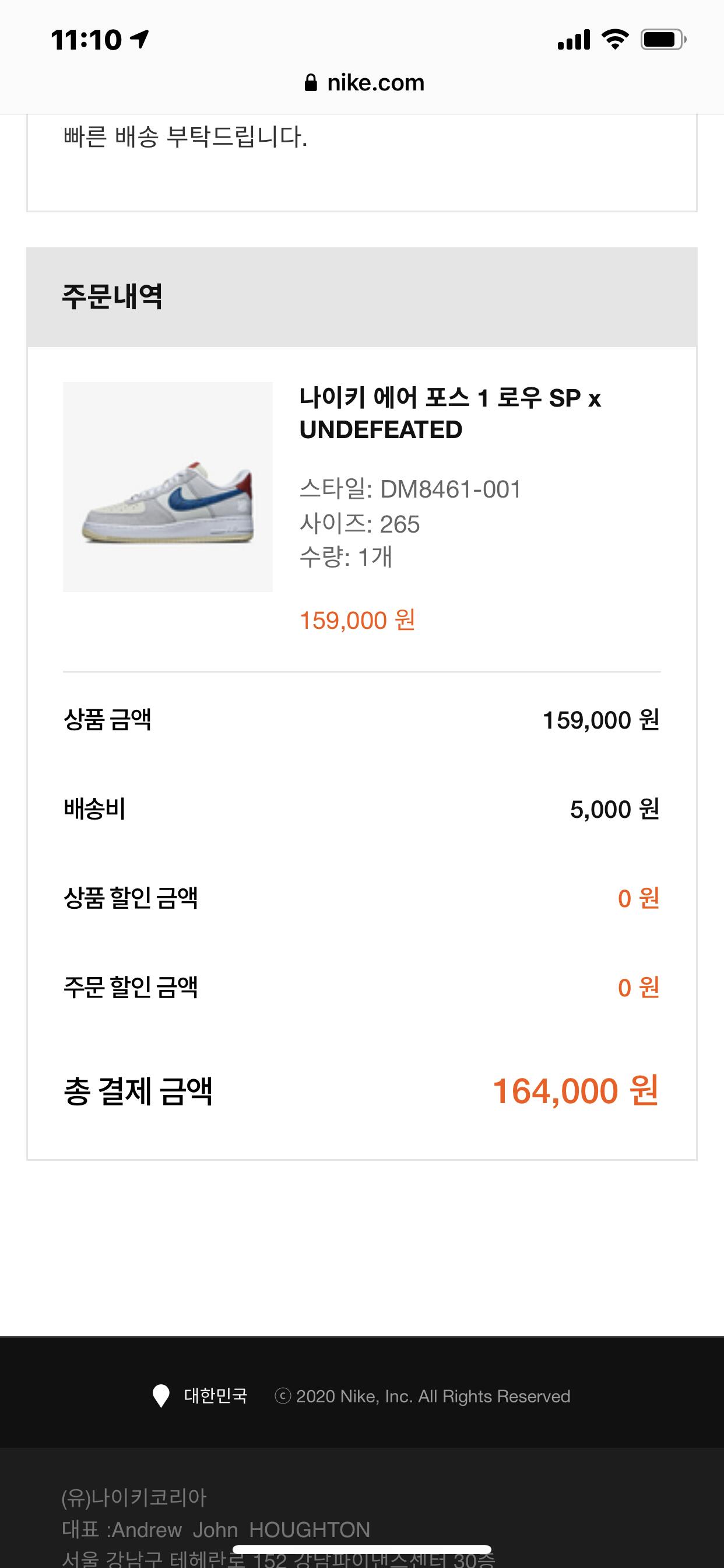This screenshot has height=1568, width=724.
Task: Open the Air Force 1 shoe thumbnail
Action: coord(167,487)
